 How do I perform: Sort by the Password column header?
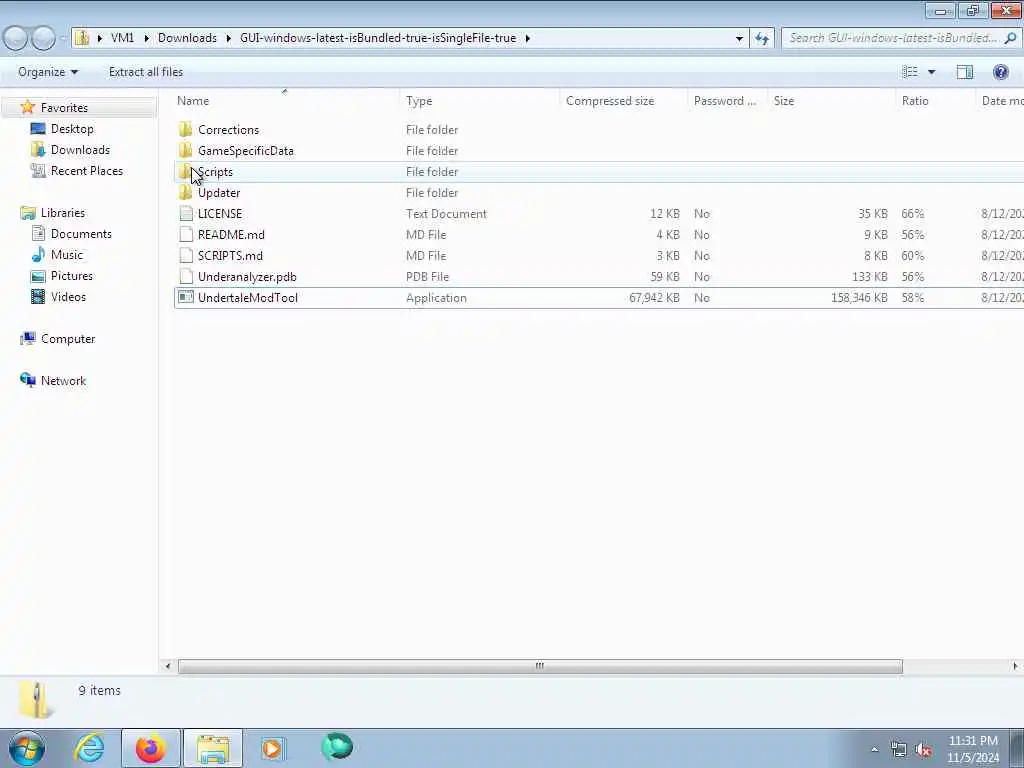point(728,101)
